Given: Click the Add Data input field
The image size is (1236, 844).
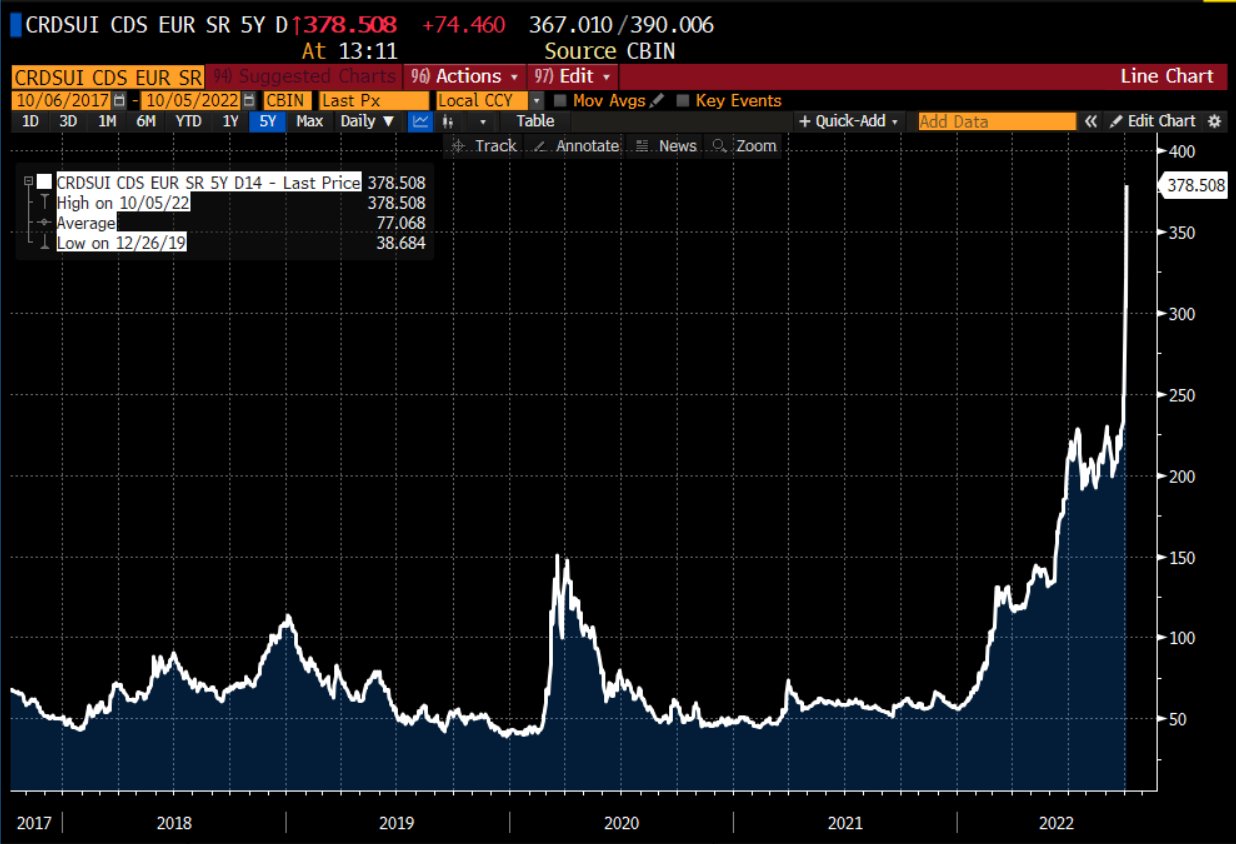Looking at the screenshot, I should pos(996,121).
